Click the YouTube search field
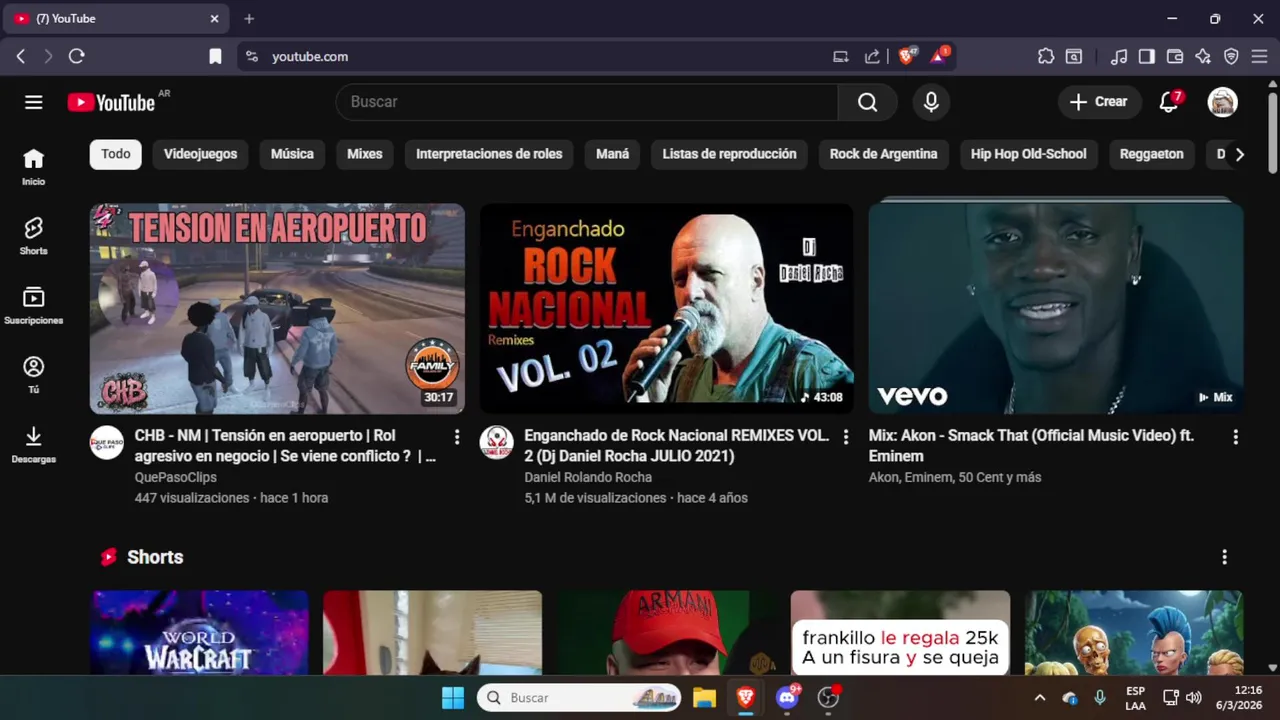 tap(587, 102)
